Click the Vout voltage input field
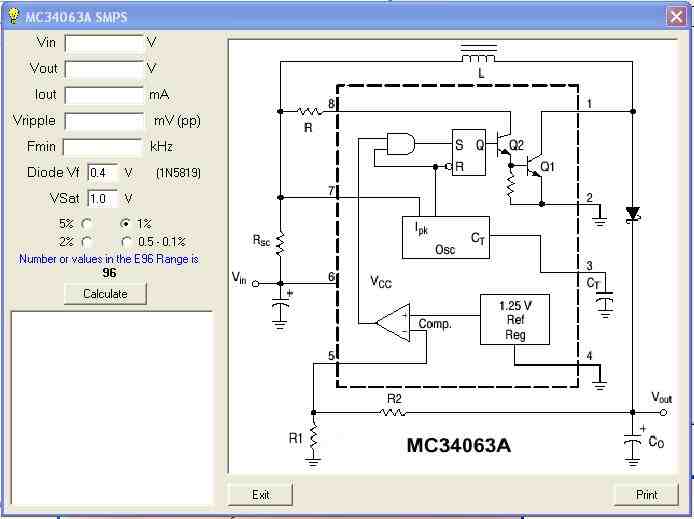Viewport: 694px width, 519px height. coord(105,69)
